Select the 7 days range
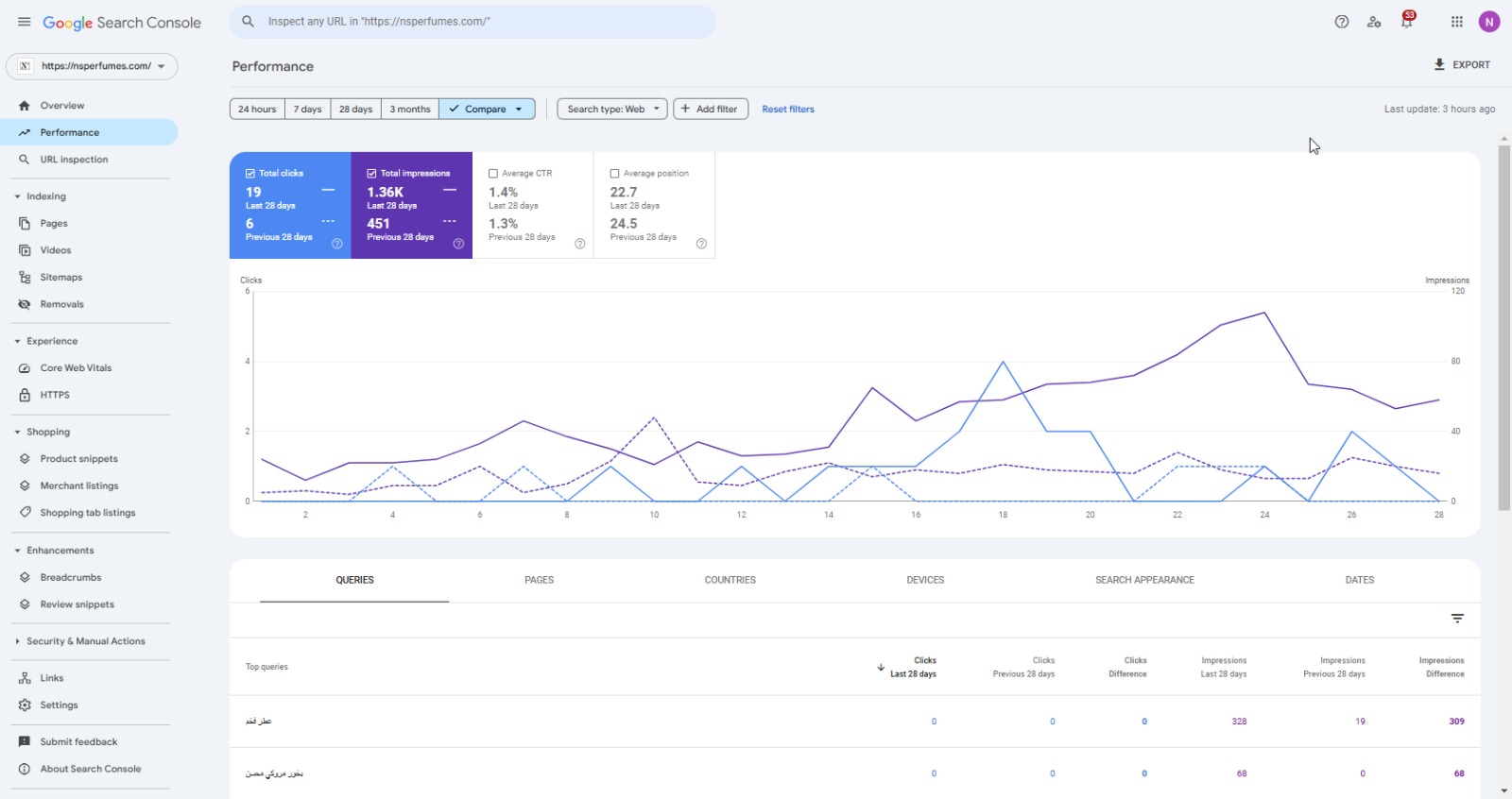 click(308, 110)
